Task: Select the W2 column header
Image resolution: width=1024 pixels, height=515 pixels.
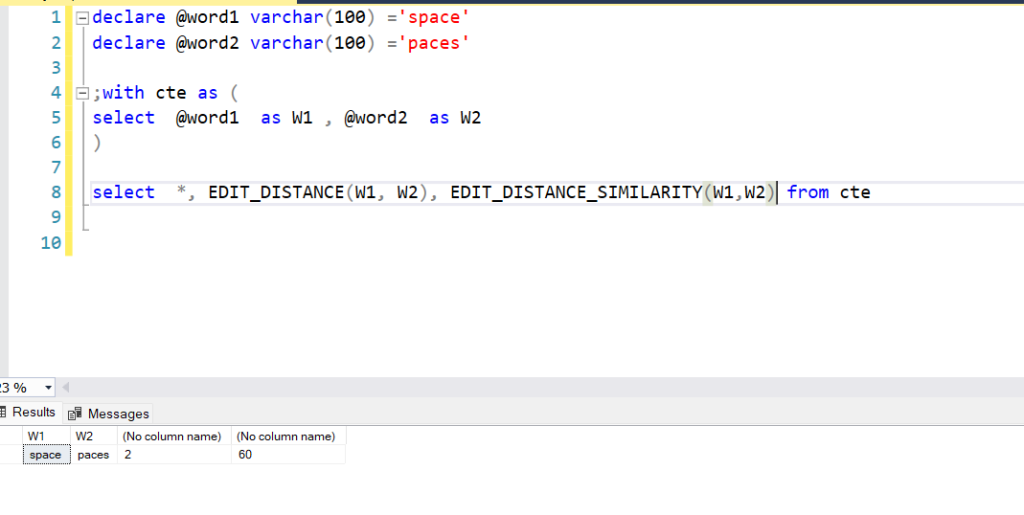Action: (x=93, y=436)
